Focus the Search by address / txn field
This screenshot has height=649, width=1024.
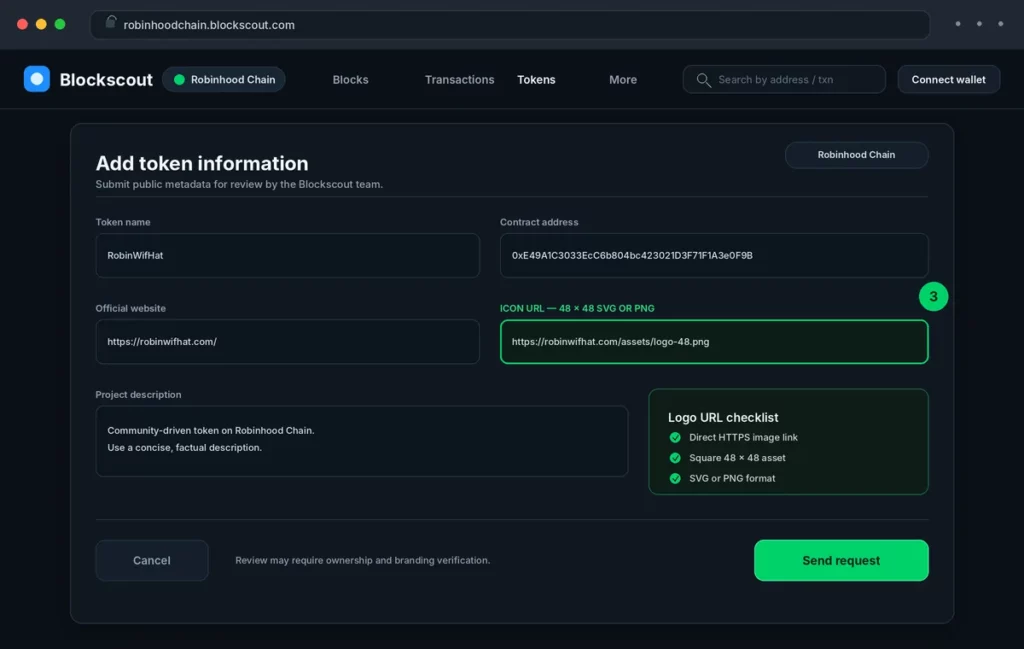coord(784,80)
